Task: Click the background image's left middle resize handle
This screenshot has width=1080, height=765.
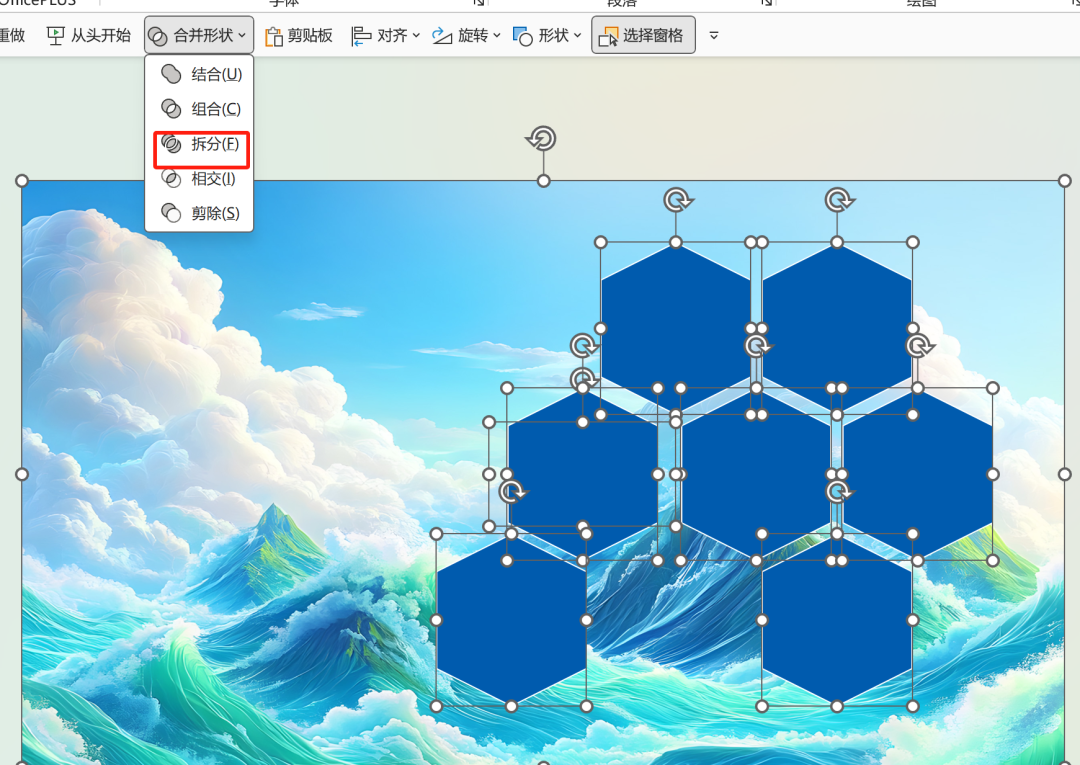Action: tap(22, 474)
